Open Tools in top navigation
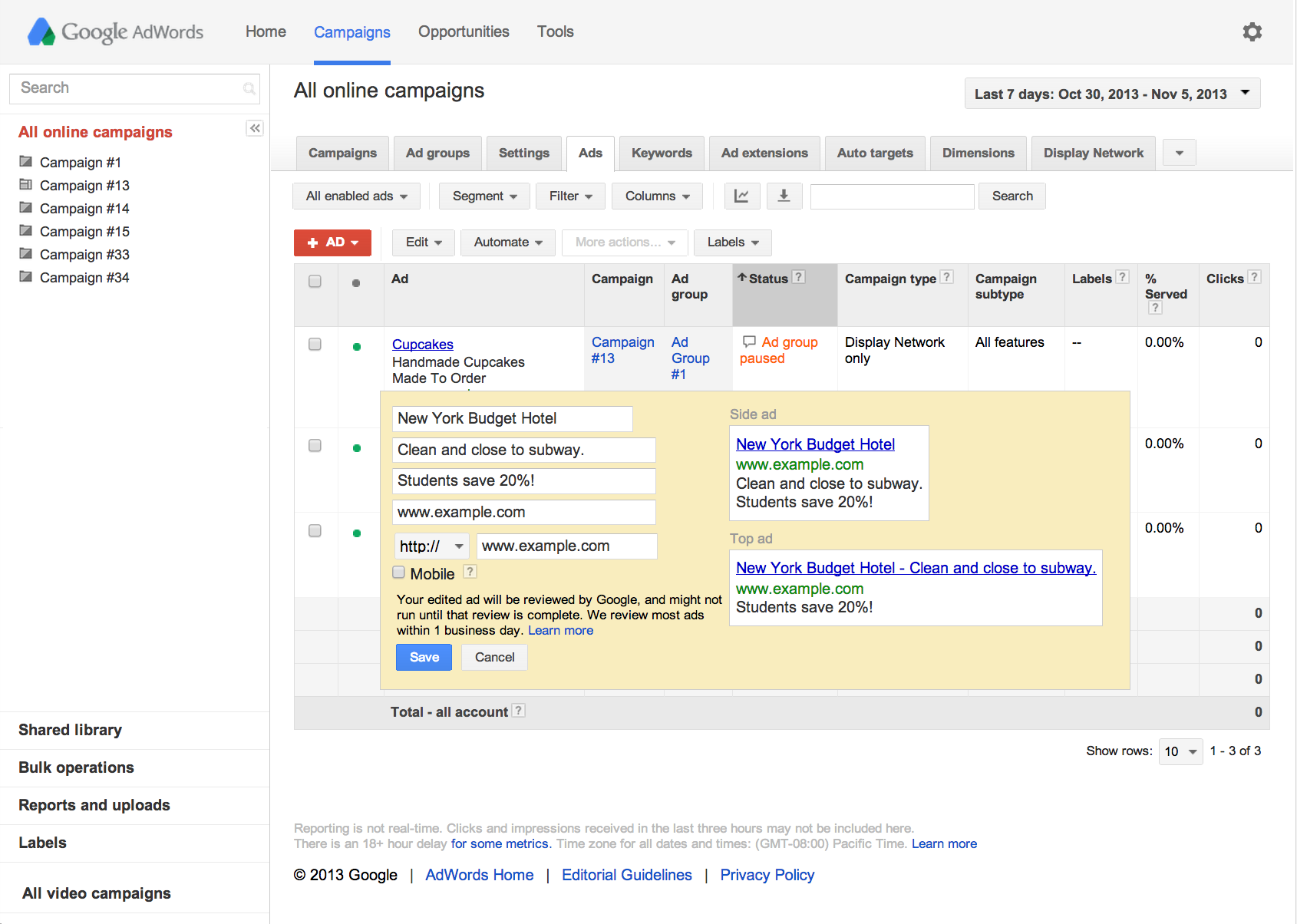Screen dimensions: 1297x924 [x=556, y=31]
